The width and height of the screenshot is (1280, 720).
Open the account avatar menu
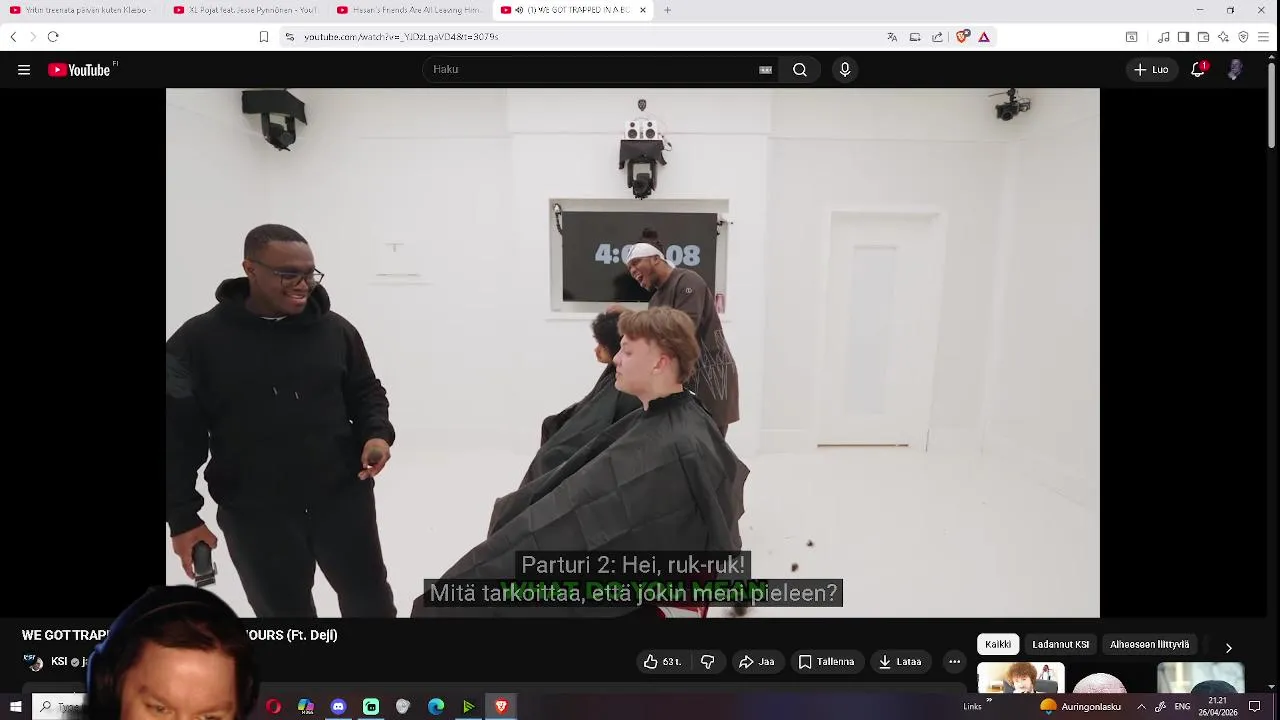tap(1235, 70)
